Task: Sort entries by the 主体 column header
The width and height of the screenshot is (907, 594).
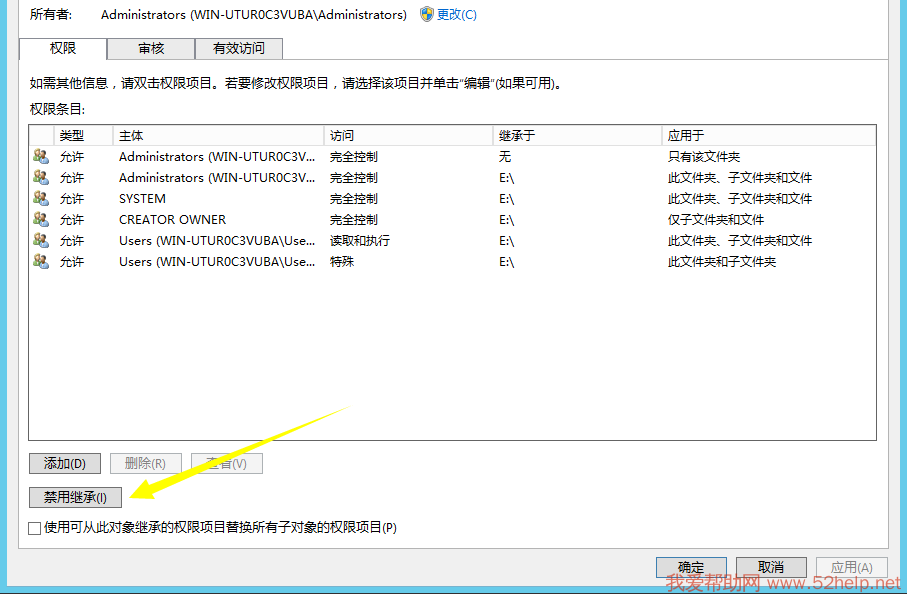Action: [218, 135]
